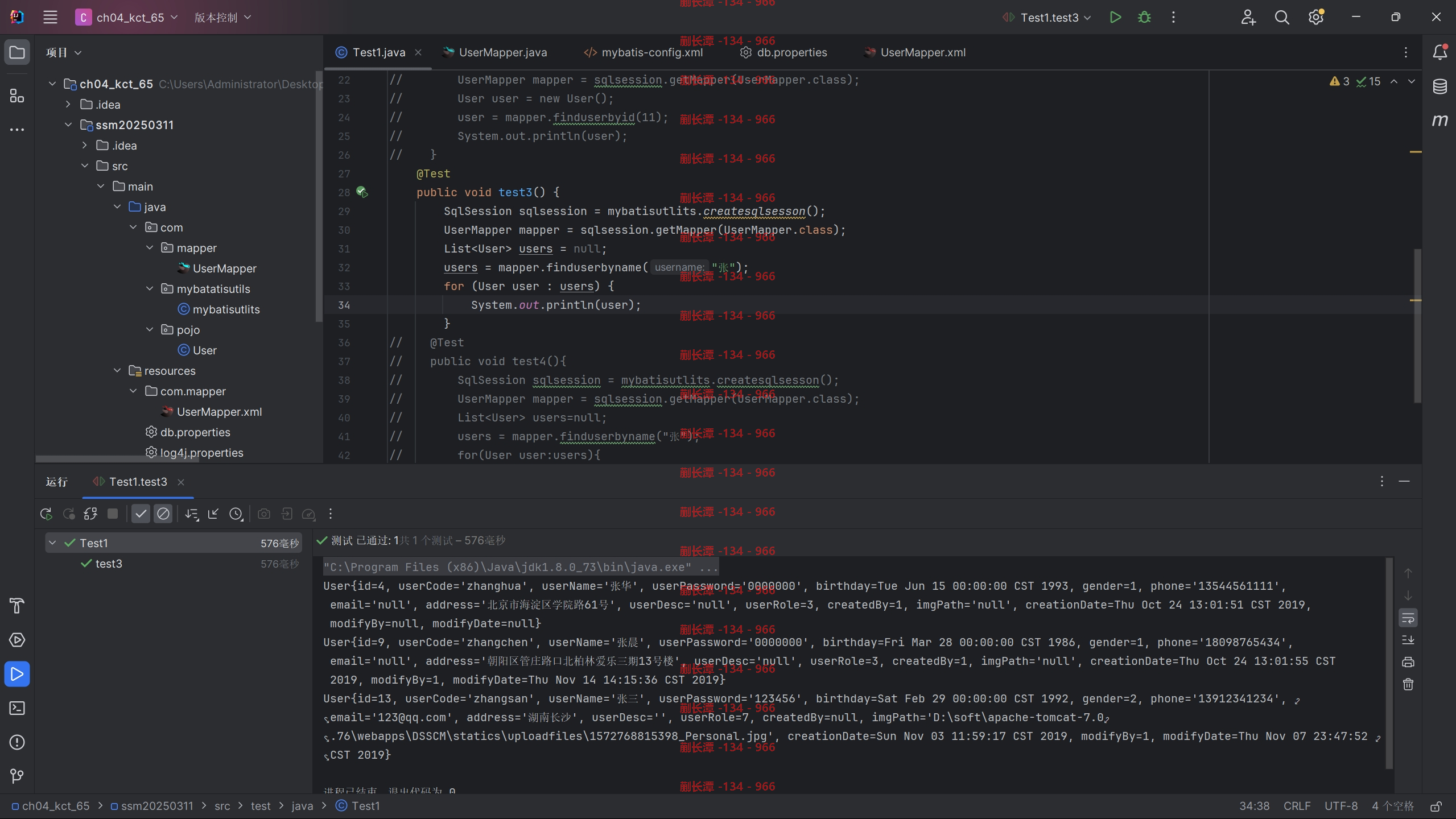This screenshot has width=1456, height=819.
Task: Switch to UserMapper.xml editor tab
Action: (915, 52)
